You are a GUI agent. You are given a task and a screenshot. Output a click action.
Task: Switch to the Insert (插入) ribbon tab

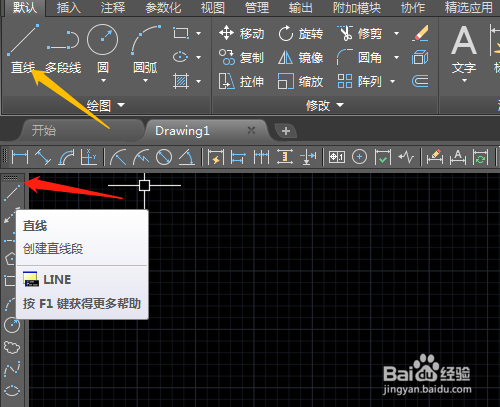point(69,8)
